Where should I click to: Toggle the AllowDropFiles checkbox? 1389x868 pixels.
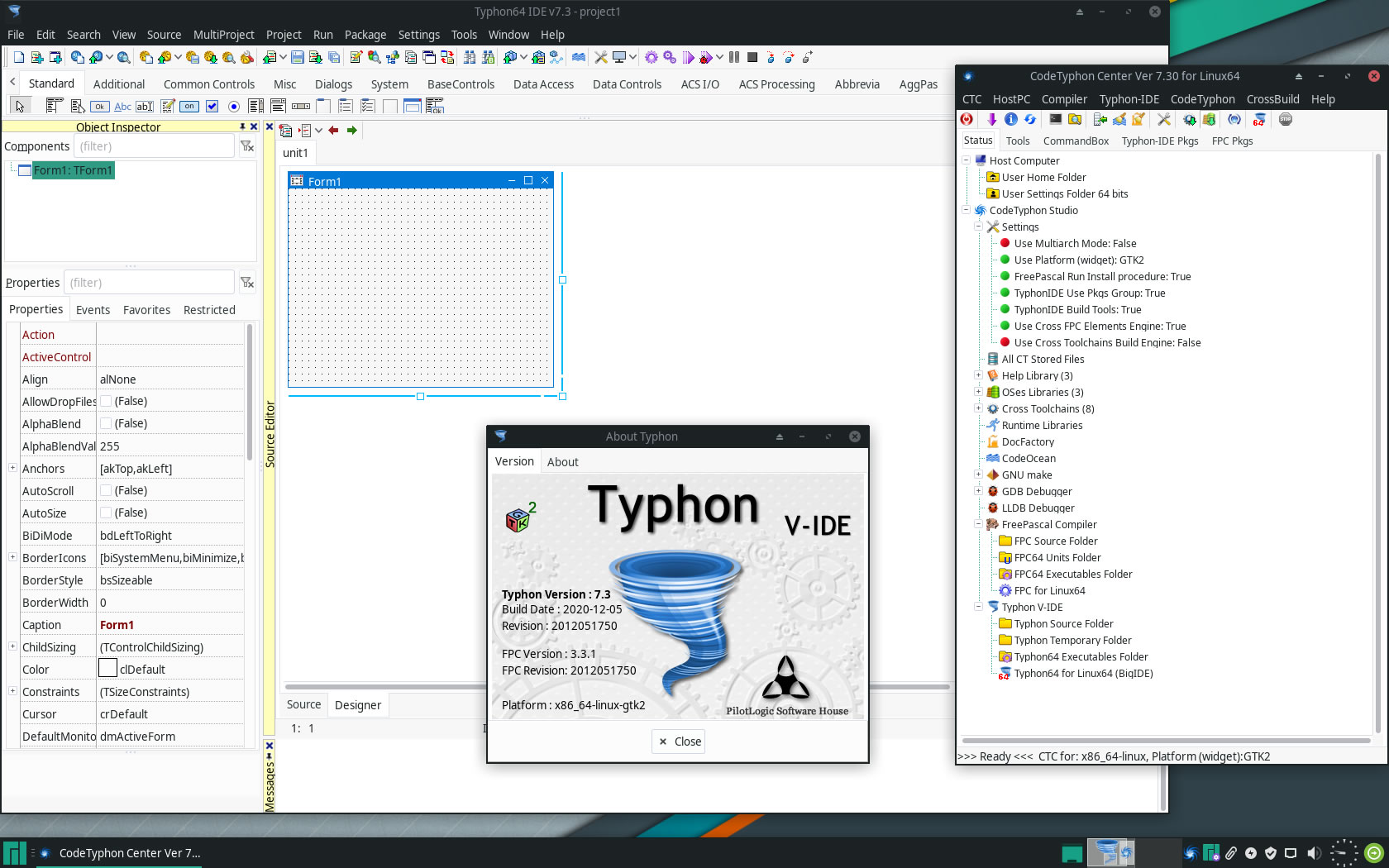click(106, 401)
